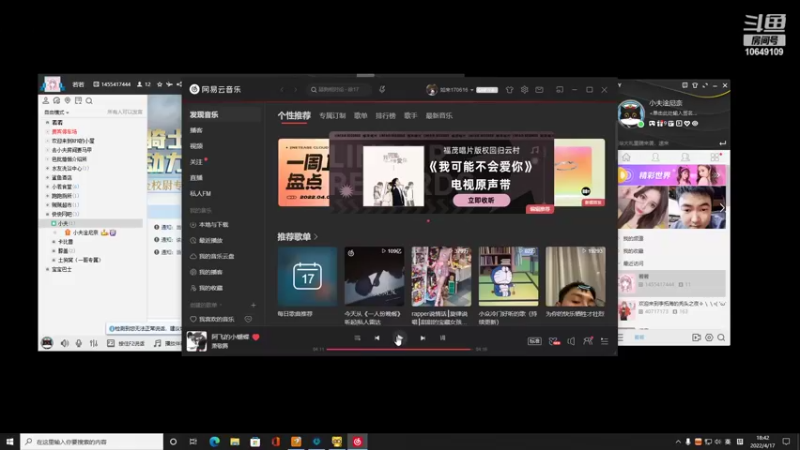Open the 自由模式 mode dropdown

point(56,112)
